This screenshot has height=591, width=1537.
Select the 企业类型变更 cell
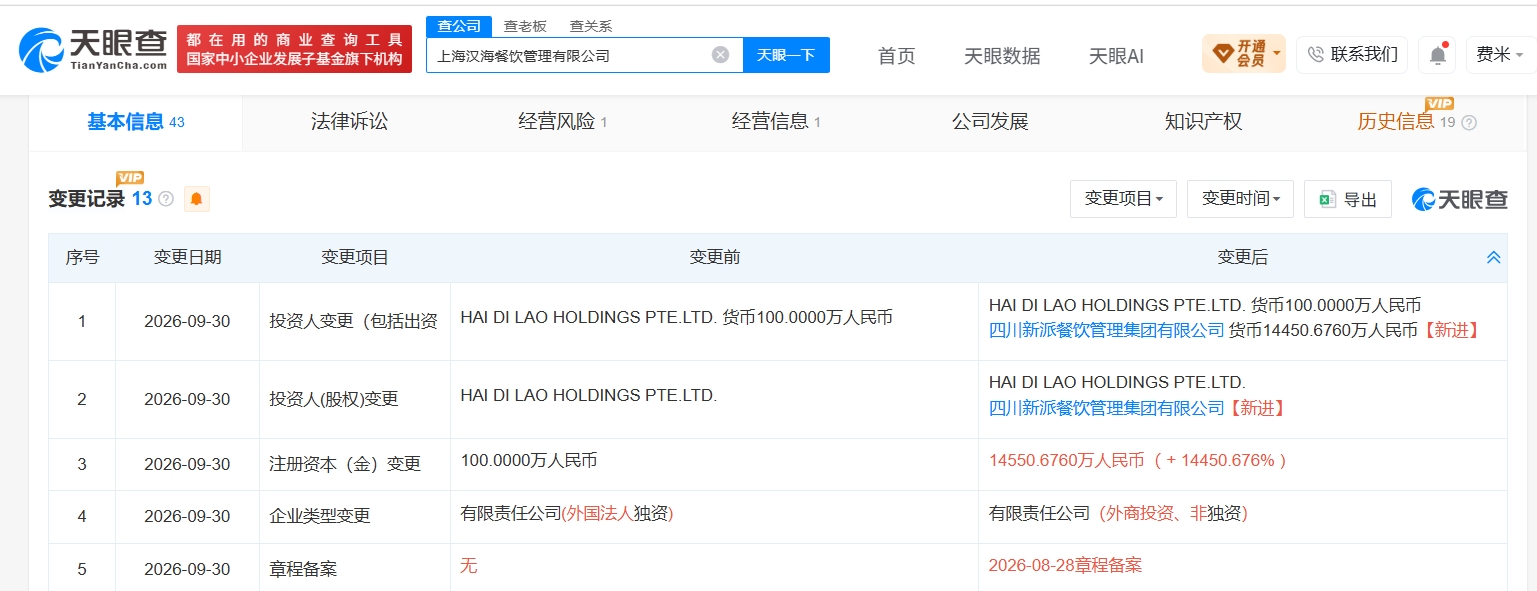[x=355, y=516]
